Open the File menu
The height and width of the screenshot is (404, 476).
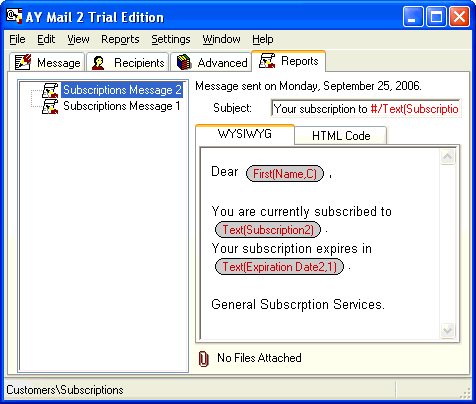(x=17, y=39)
